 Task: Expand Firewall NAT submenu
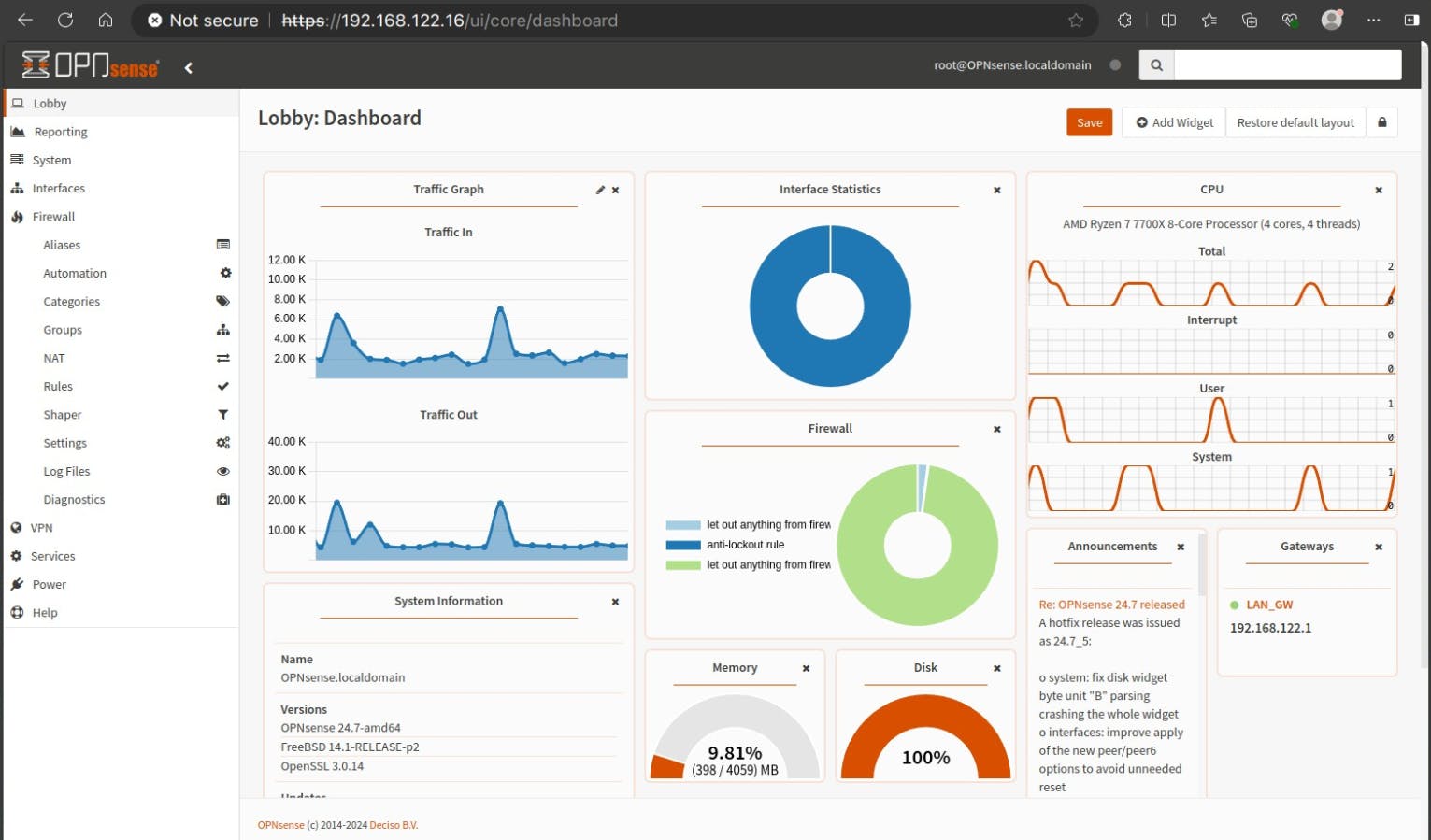pyautogui.click(x=122, y=358)
